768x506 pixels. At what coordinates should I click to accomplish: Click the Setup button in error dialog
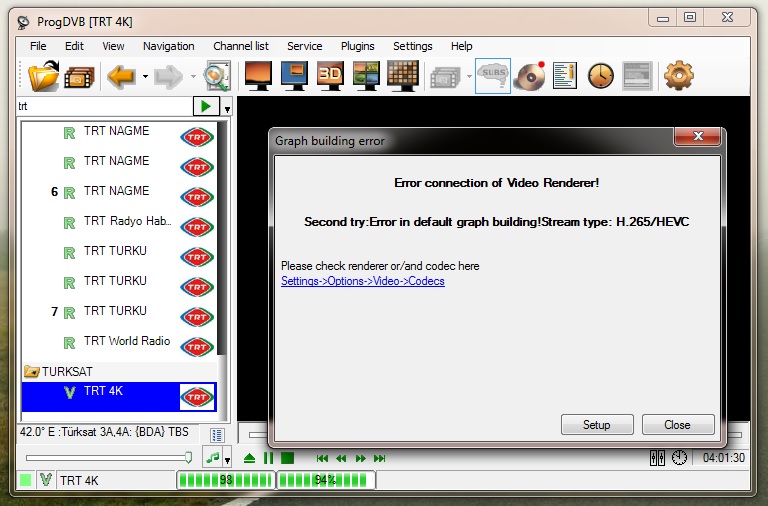(x=597, y=425)
